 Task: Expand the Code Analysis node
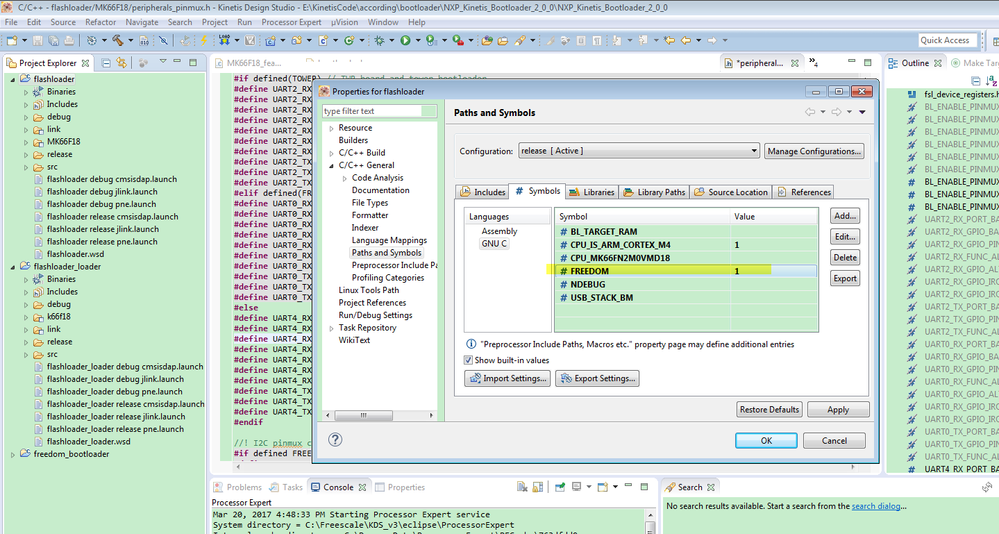tap(345, 178)
